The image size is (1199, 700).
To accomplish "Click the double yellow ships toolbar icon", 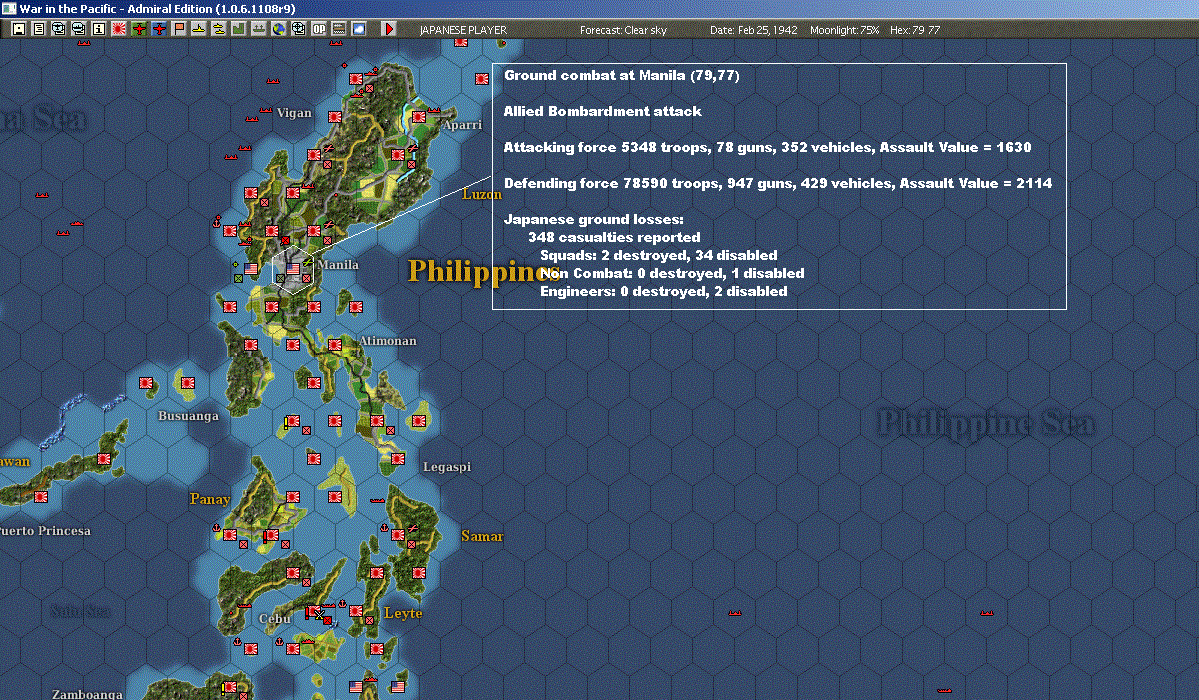I will [x=219, y=28].
